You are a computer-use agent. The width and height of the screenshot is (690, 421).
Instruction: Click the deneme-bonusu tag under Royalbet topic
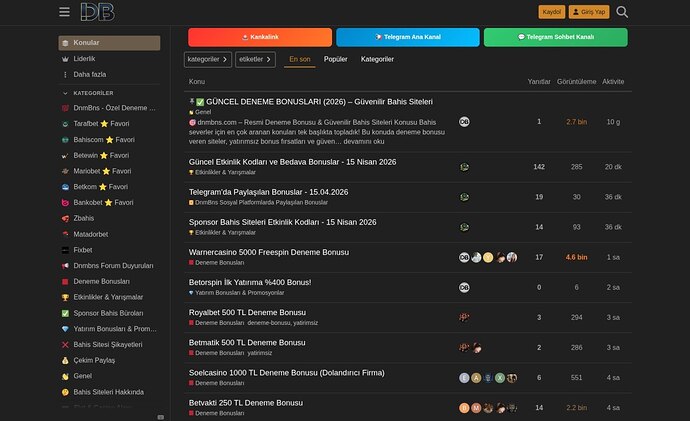coord(268,323)
